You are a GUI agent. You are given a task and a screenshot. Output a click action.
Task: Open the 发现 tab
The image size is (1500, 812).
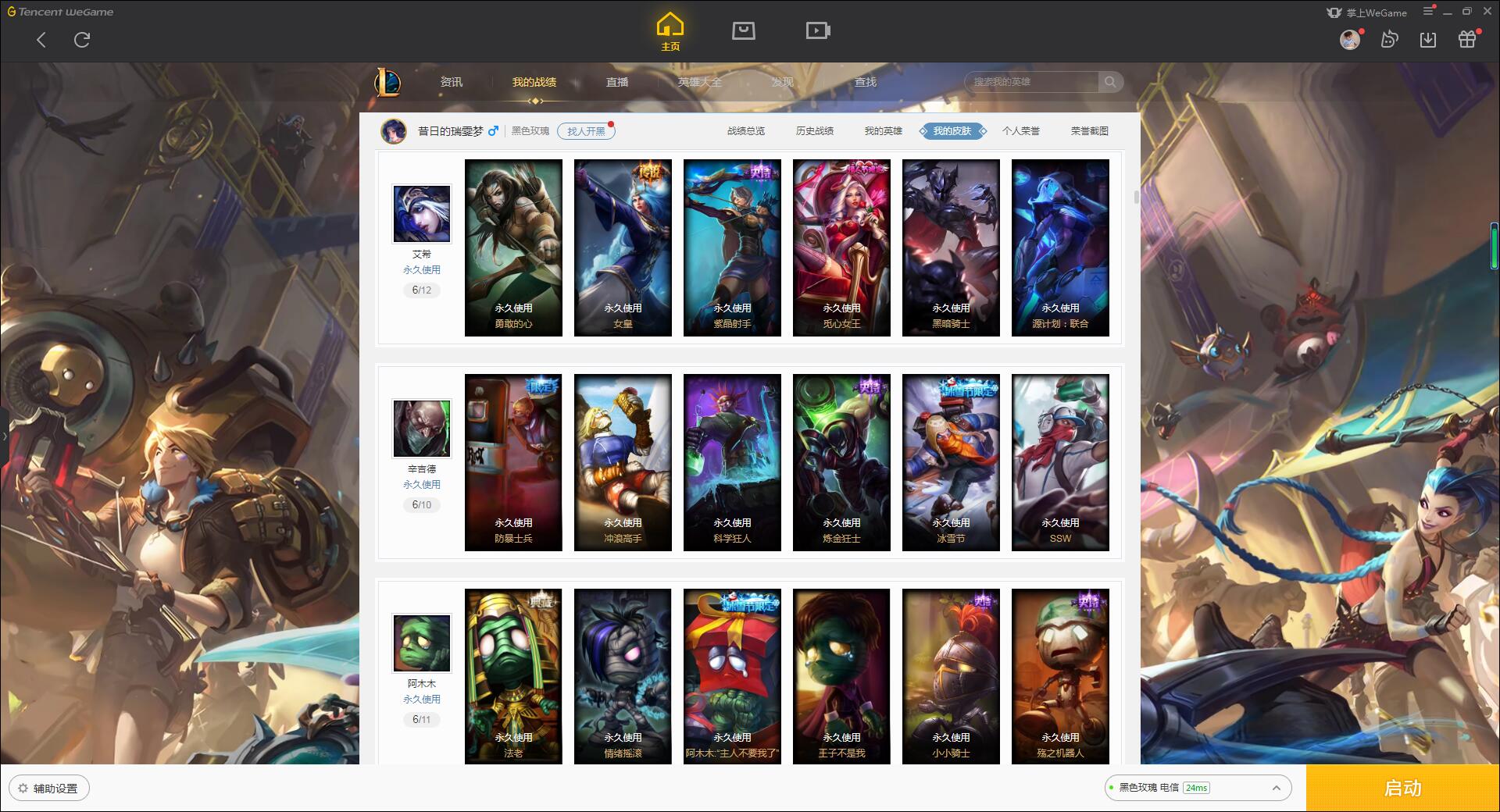[783, 82]
